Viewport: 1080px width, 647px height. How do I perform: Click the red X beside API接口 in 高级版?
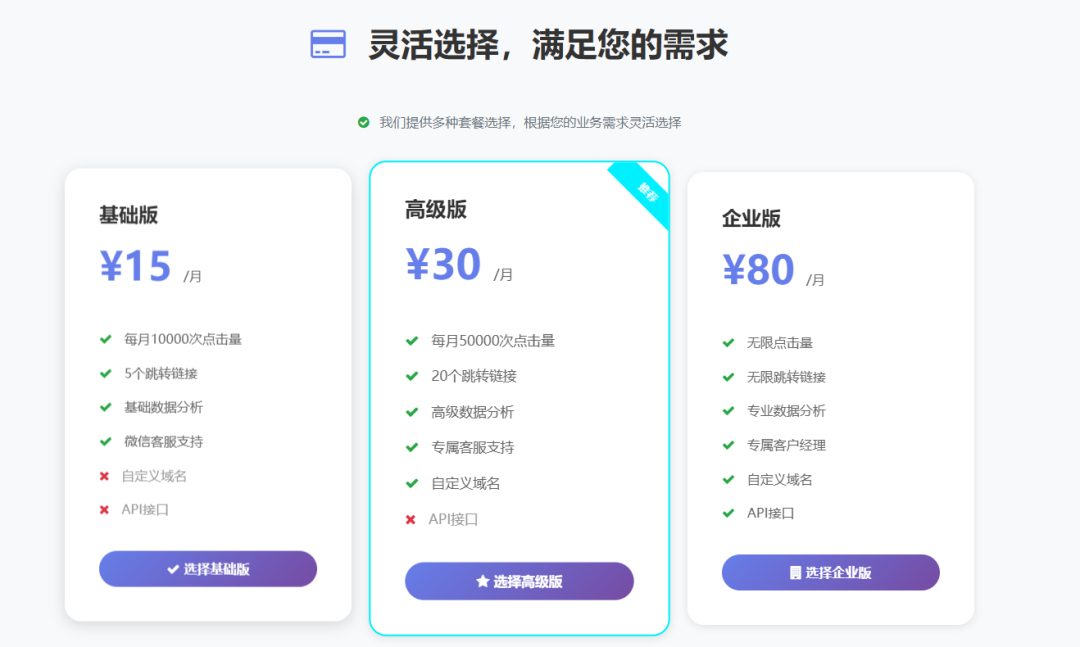(413, 519)
